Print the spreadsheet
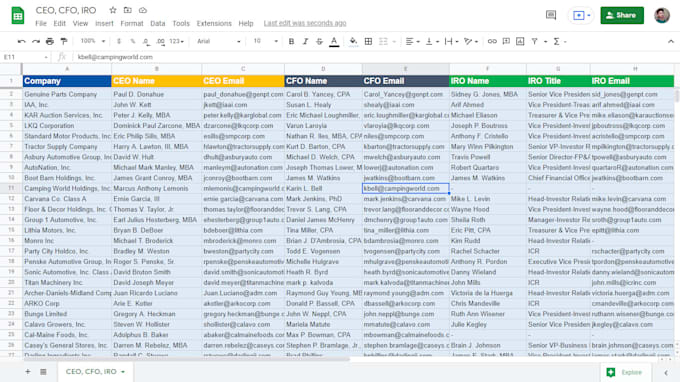The image size is (680, 382). click(x=50, y=41)
